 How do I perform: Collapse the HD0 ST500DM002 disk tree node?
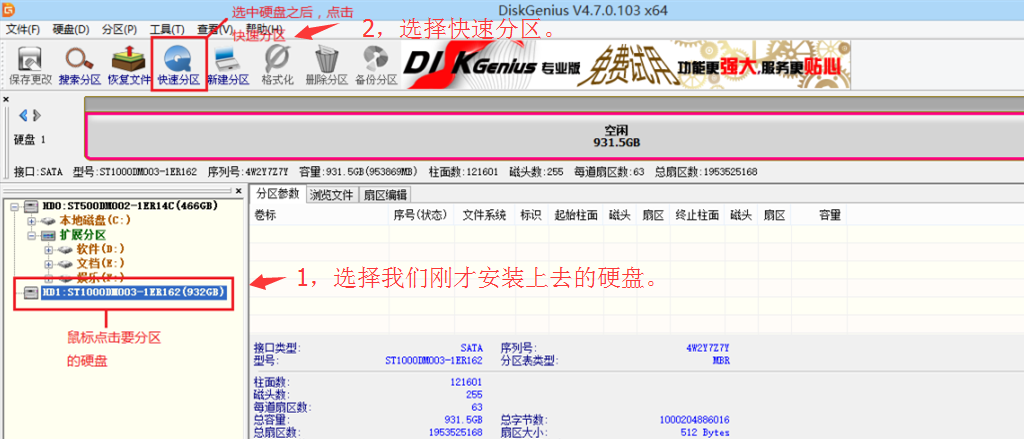click(14, 206)
